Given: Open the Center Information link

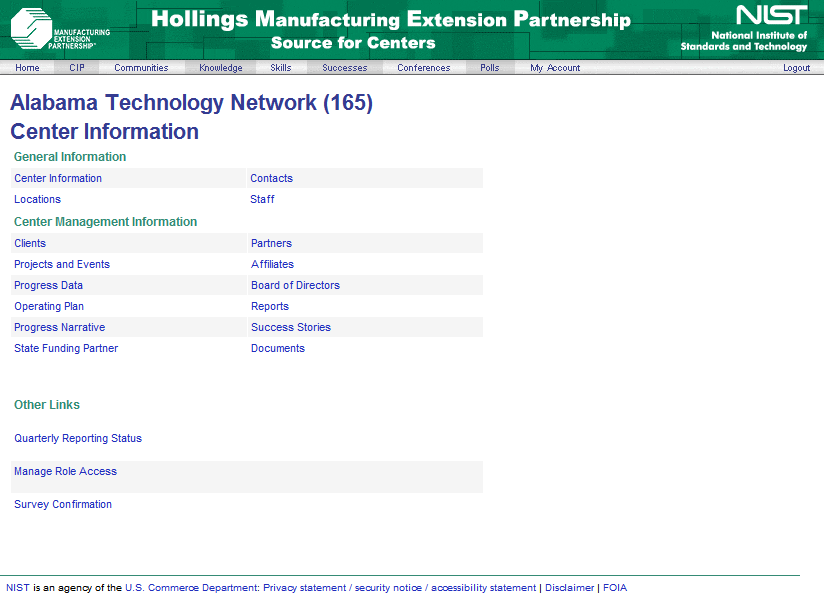Looking at the screenshot, I should [x=58, y=178].
